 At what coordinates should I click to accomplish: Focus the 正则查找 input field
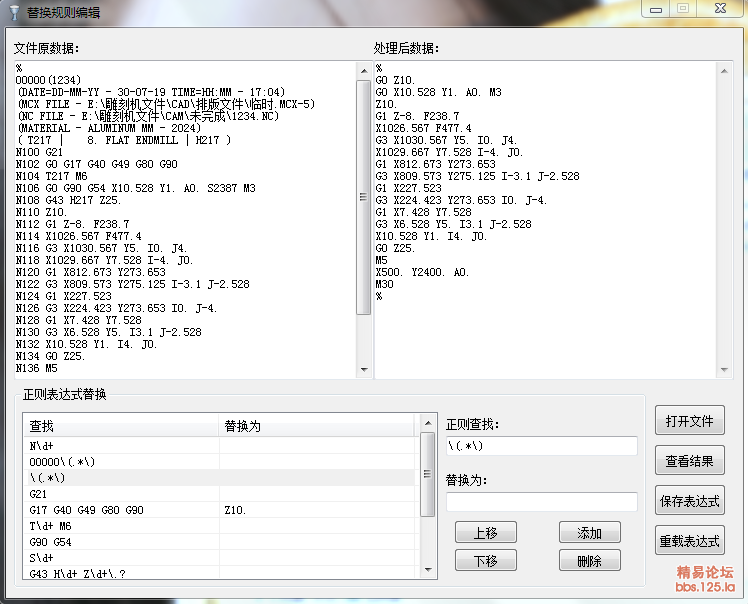click(541, 446)
